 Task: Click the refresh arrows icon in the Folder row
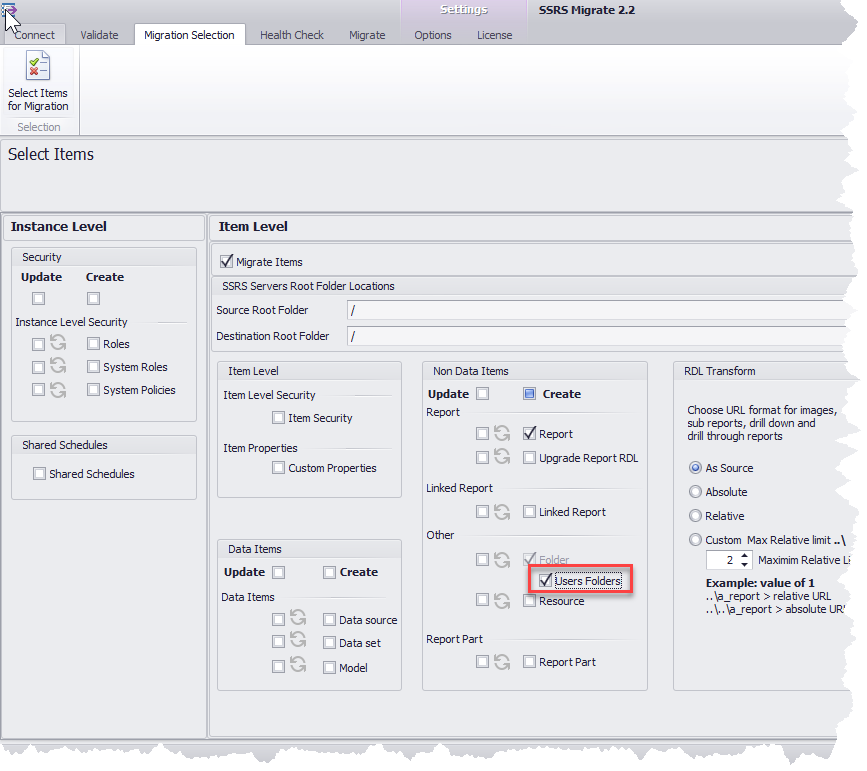coord(502,559)
